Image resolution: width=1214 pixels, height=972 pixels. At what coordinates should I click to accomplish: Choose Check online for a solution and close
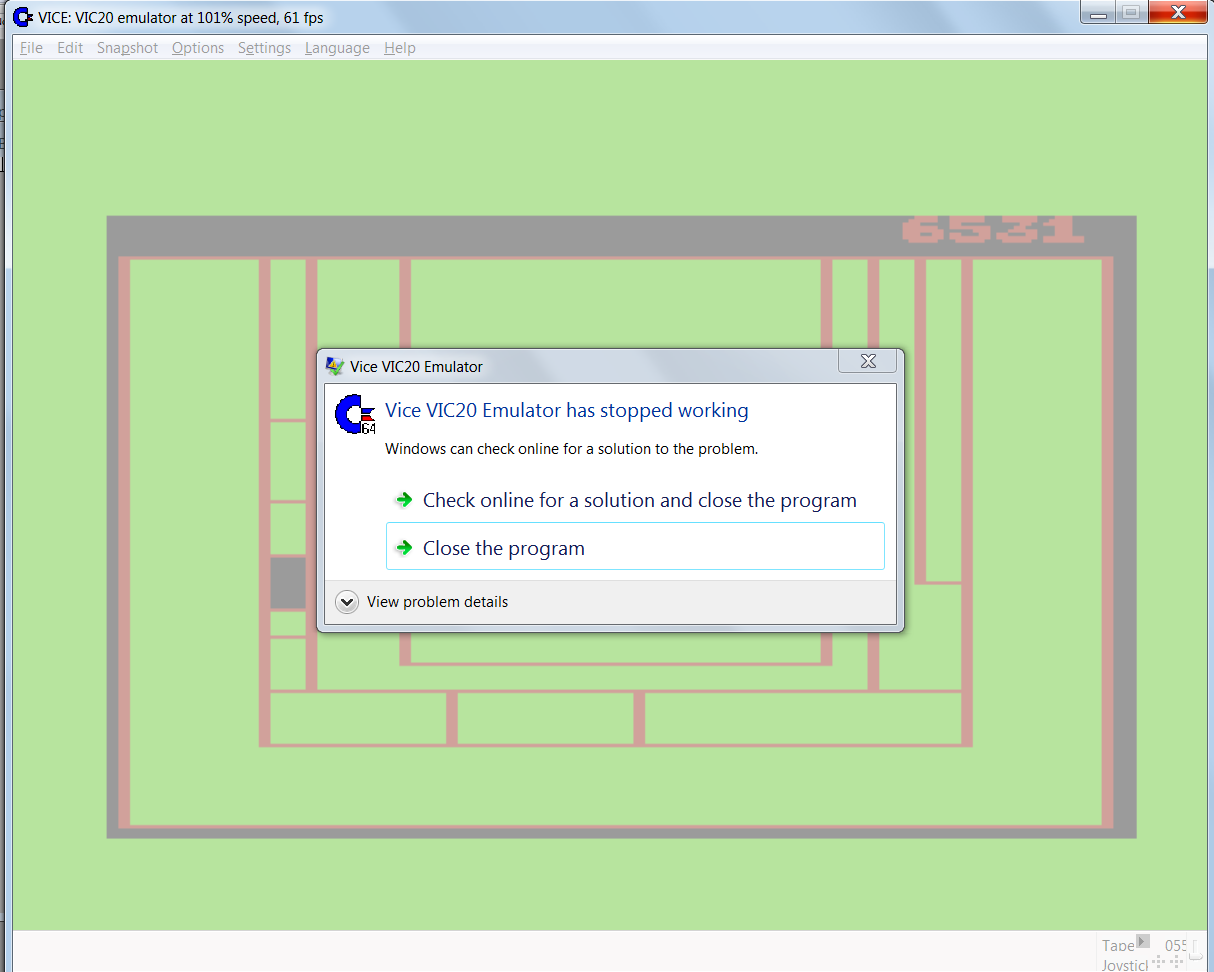(x=635, y=500)
